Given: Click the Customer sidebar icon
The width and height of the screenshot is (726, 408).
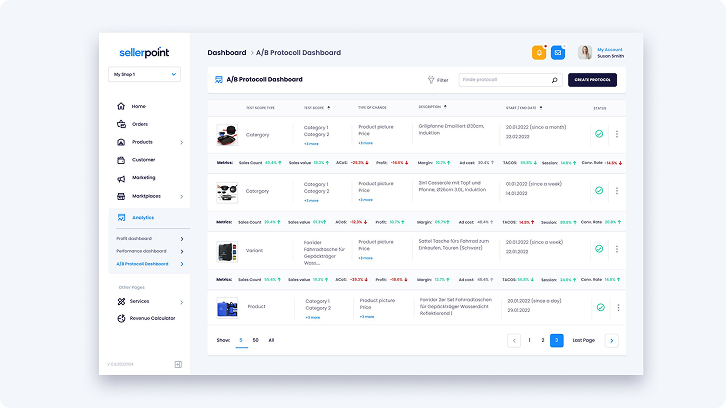Looking at the screenshot, I should click(x=121, y=160).
